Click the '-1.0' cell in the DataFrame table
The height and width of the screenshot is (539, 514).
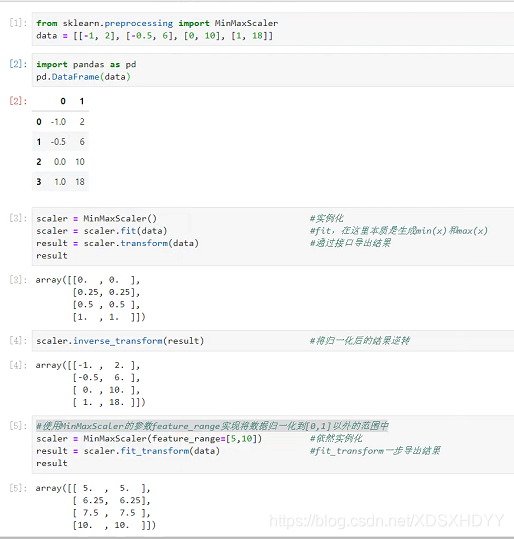58,122
